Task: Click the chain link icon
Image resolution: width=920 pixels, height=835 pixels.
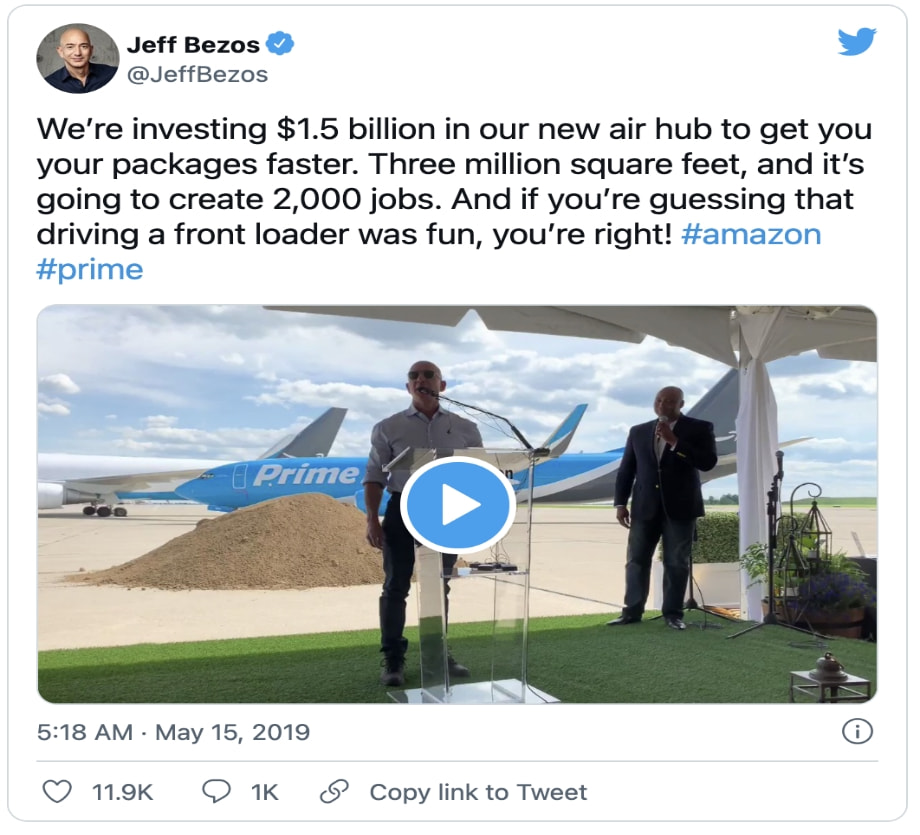Action: [334, 792]
